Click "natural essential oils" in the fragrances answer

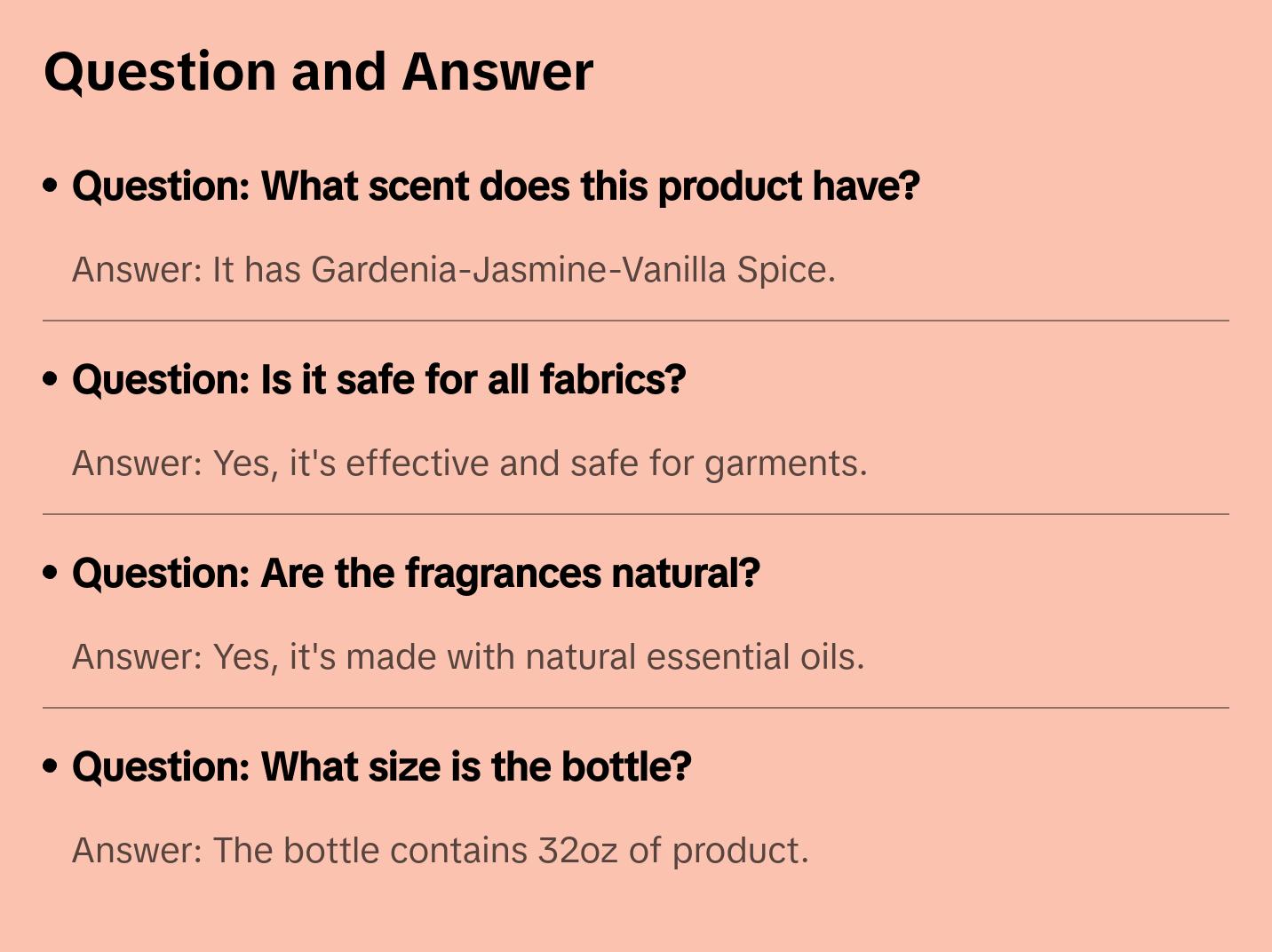692,657
